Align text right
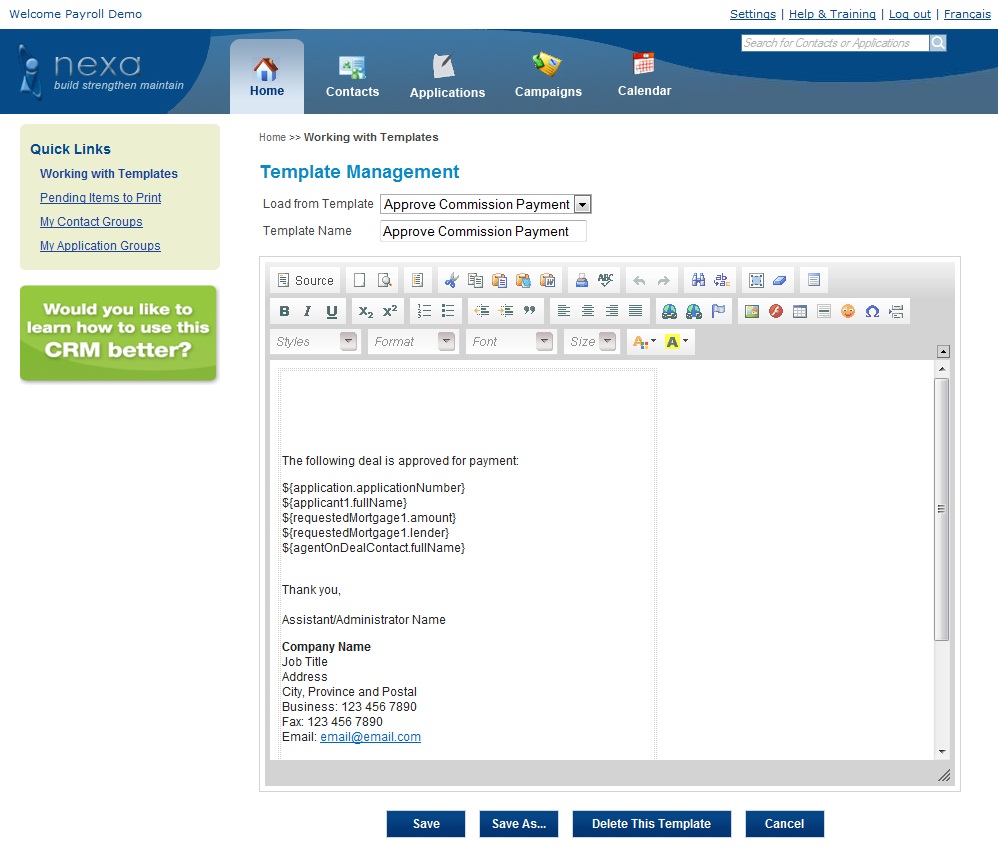Viewport: 998px width, 860px height. tap(612, 311)
